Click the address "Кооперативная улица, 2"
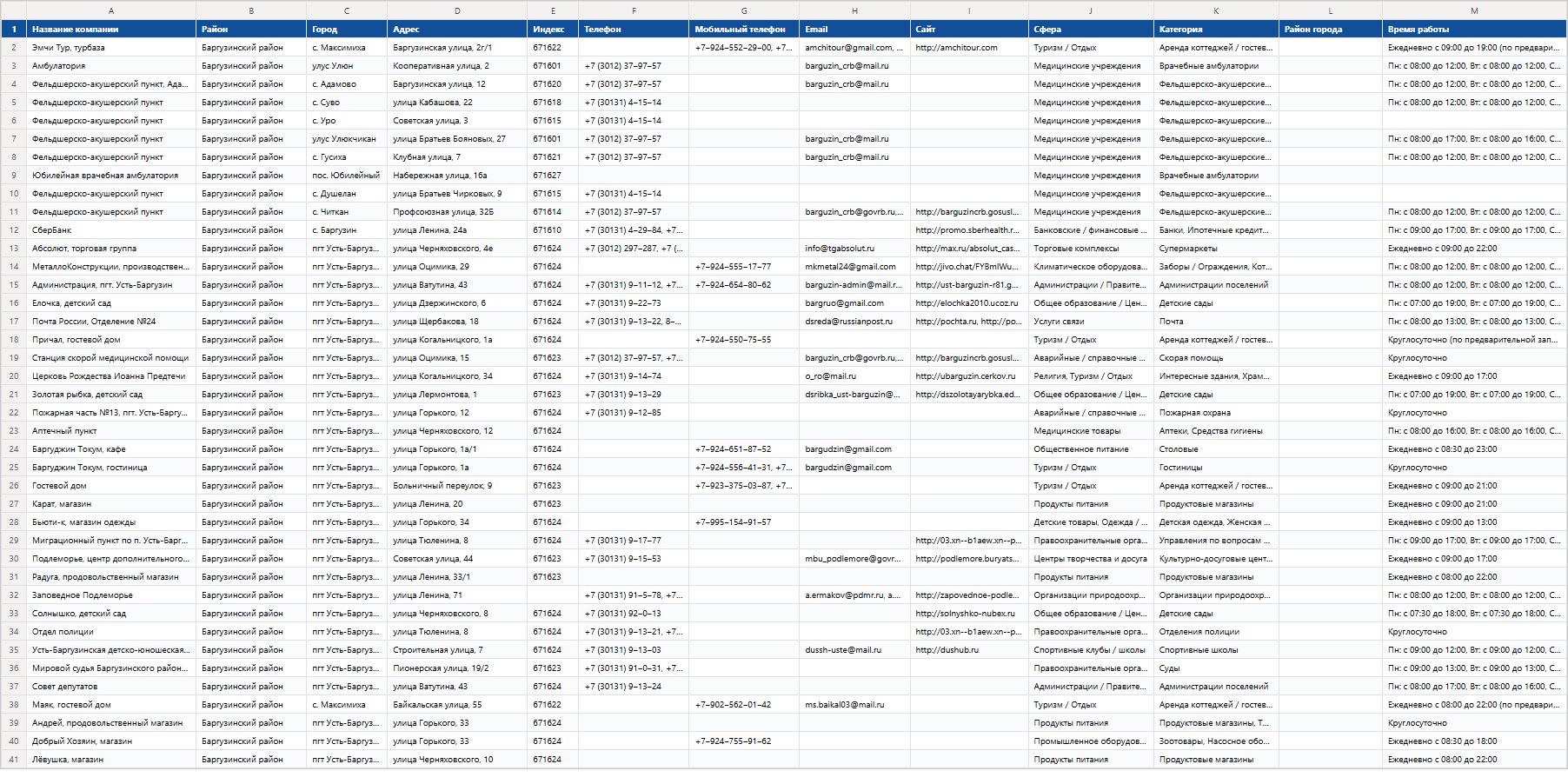Image resolution: width=1568 pixels, height=784 pixels. (x=457, y=66)
